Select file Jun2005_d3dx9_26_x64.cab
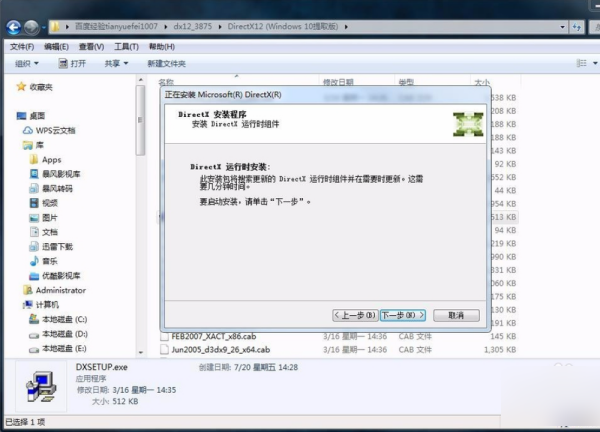Viewport: 600px width, 432px height. click(221, 350)
